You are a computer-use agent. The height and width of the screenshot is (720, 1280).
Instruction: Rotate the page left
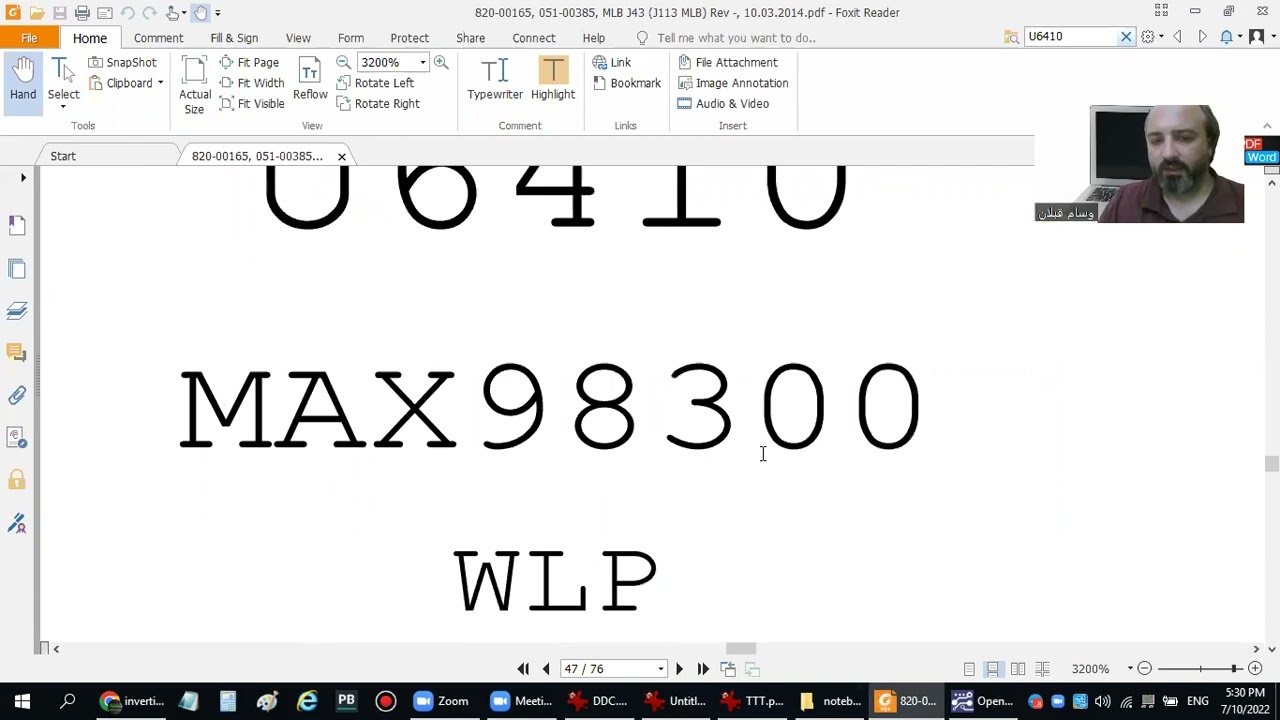[376, 83]
